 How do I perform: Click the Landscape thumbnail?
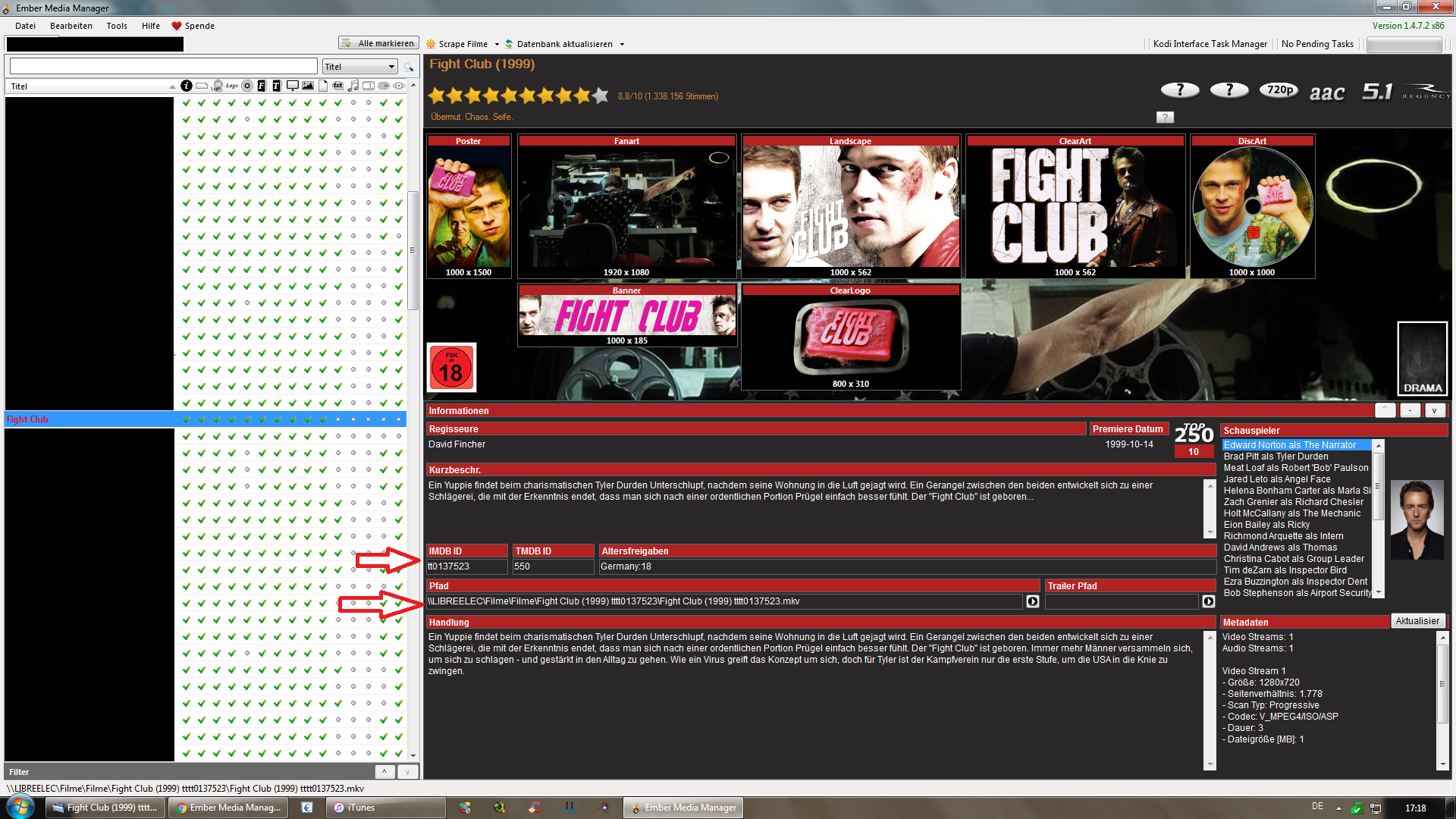pyautogui.click(x=851, y=206)
